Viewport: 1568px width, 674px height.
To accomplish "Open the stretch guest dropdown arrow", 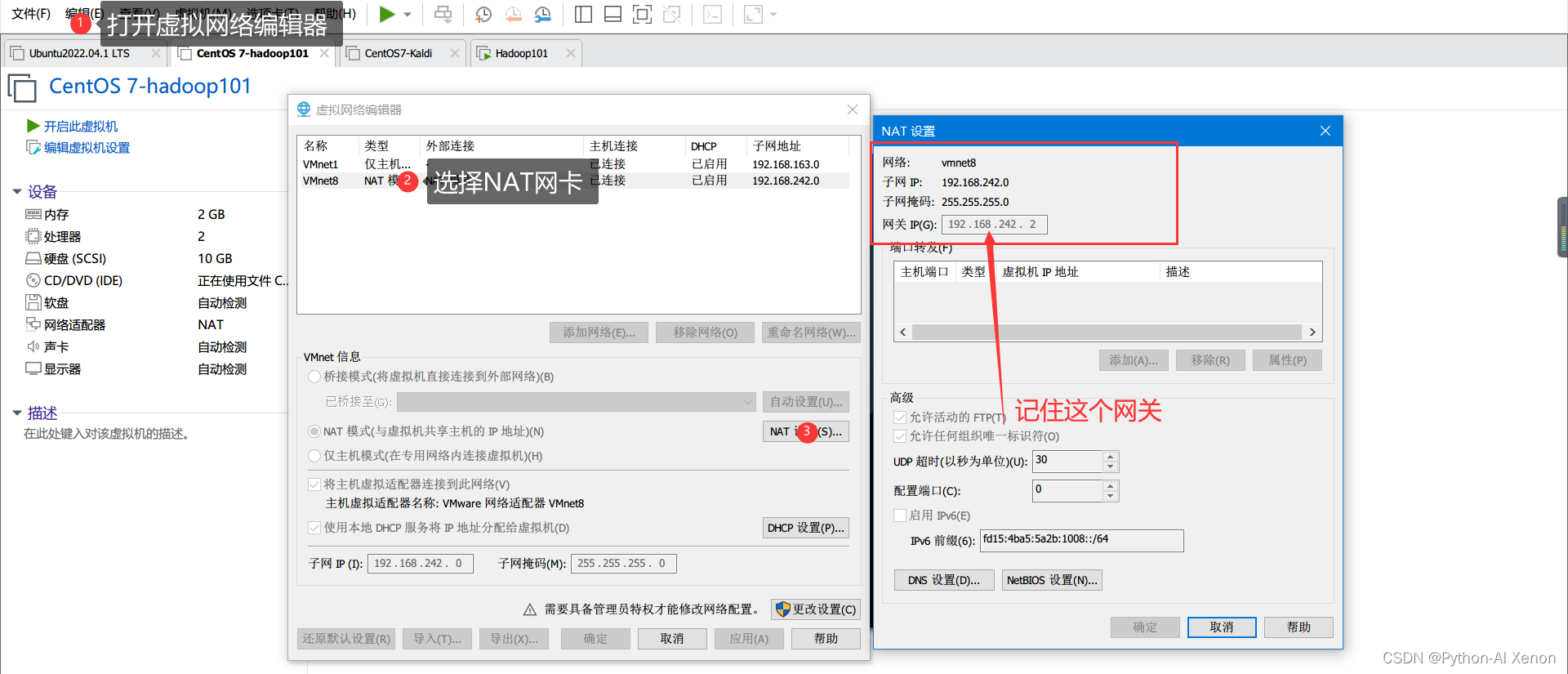I will point(773,15).
